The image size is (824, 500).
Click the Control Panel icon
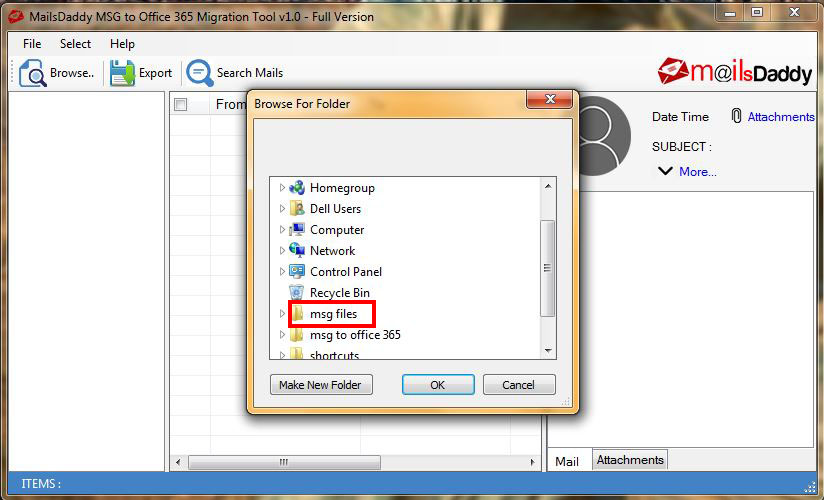[x=296, y=272]
